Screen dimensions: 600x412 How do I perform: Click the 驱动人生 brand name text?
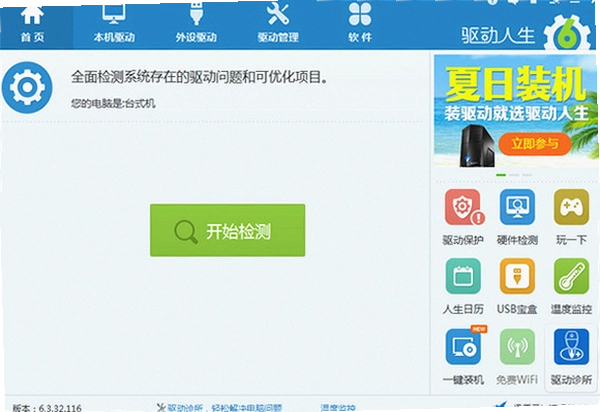[498, 36]
